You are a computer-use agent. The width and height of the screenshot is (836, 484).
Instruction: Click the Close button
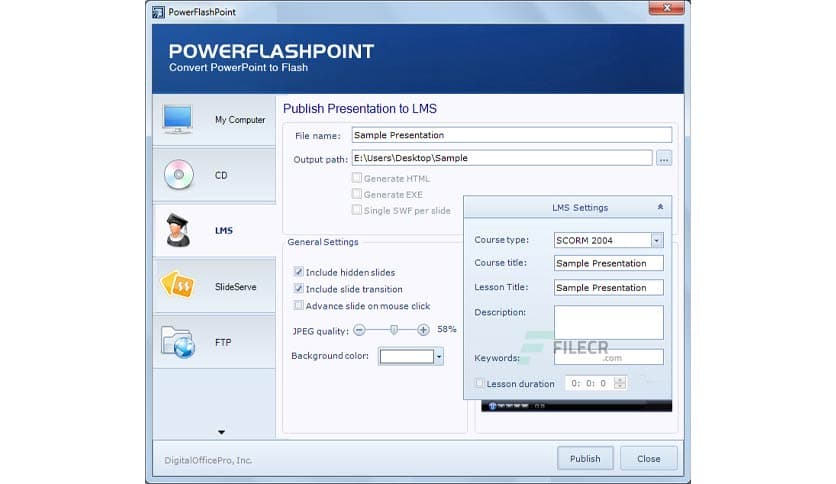648,458
